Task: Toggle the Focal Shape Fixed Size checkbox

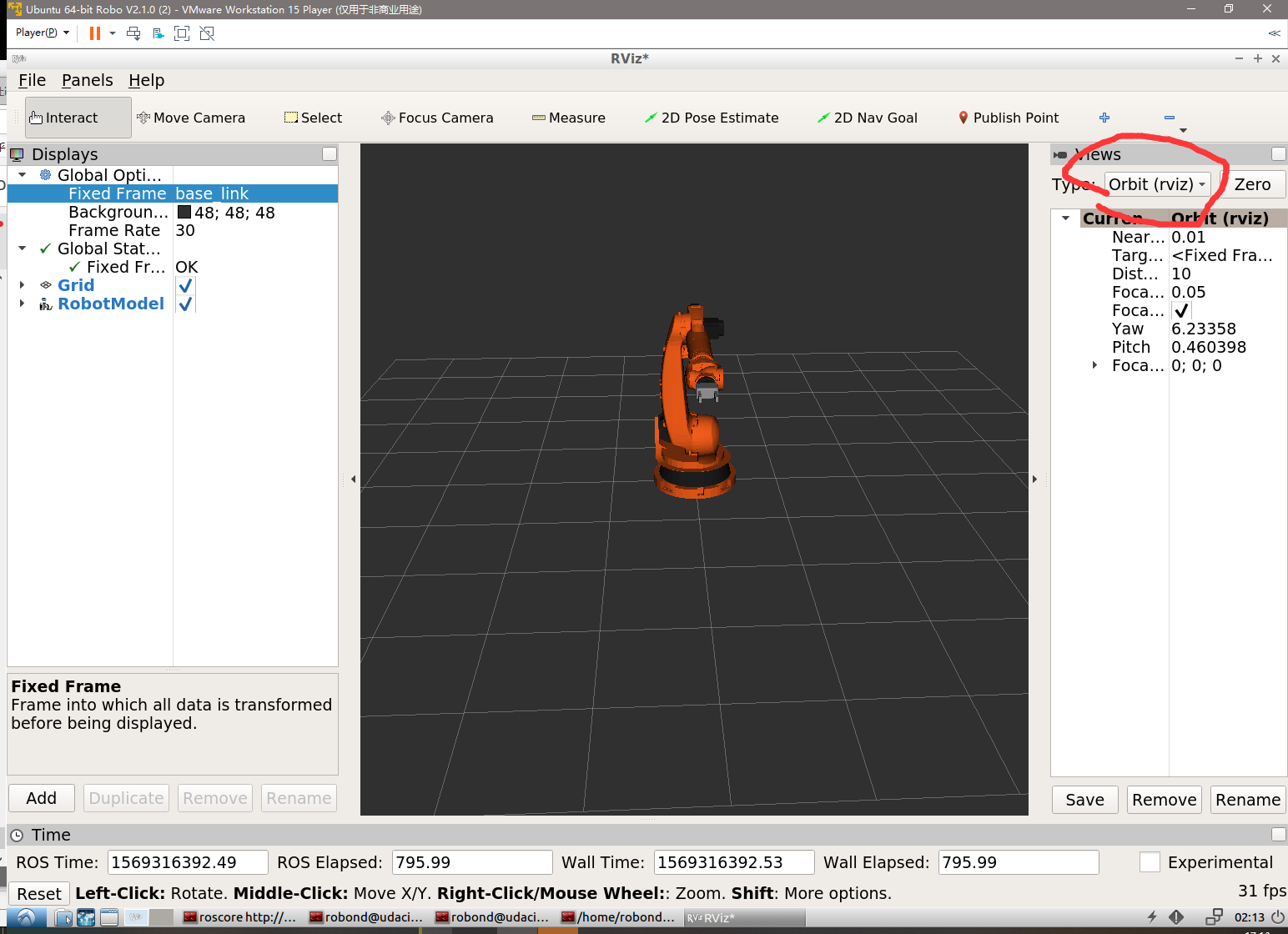Action: point(1181,310)
